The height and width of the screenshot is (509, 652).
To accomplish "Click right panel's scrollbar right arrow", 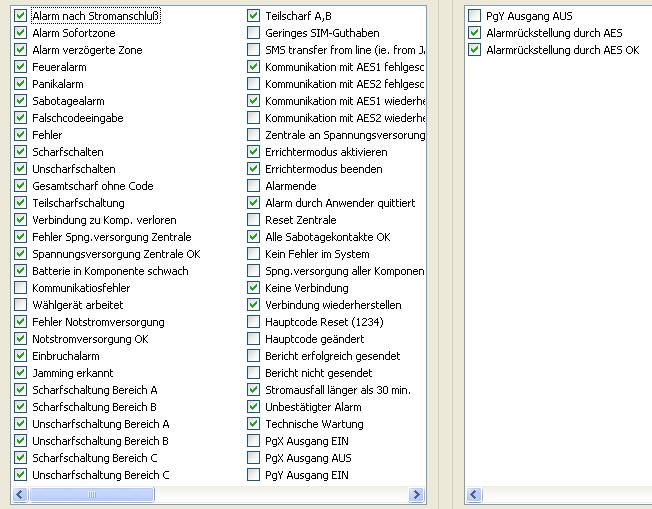I will tap(647, 495).
